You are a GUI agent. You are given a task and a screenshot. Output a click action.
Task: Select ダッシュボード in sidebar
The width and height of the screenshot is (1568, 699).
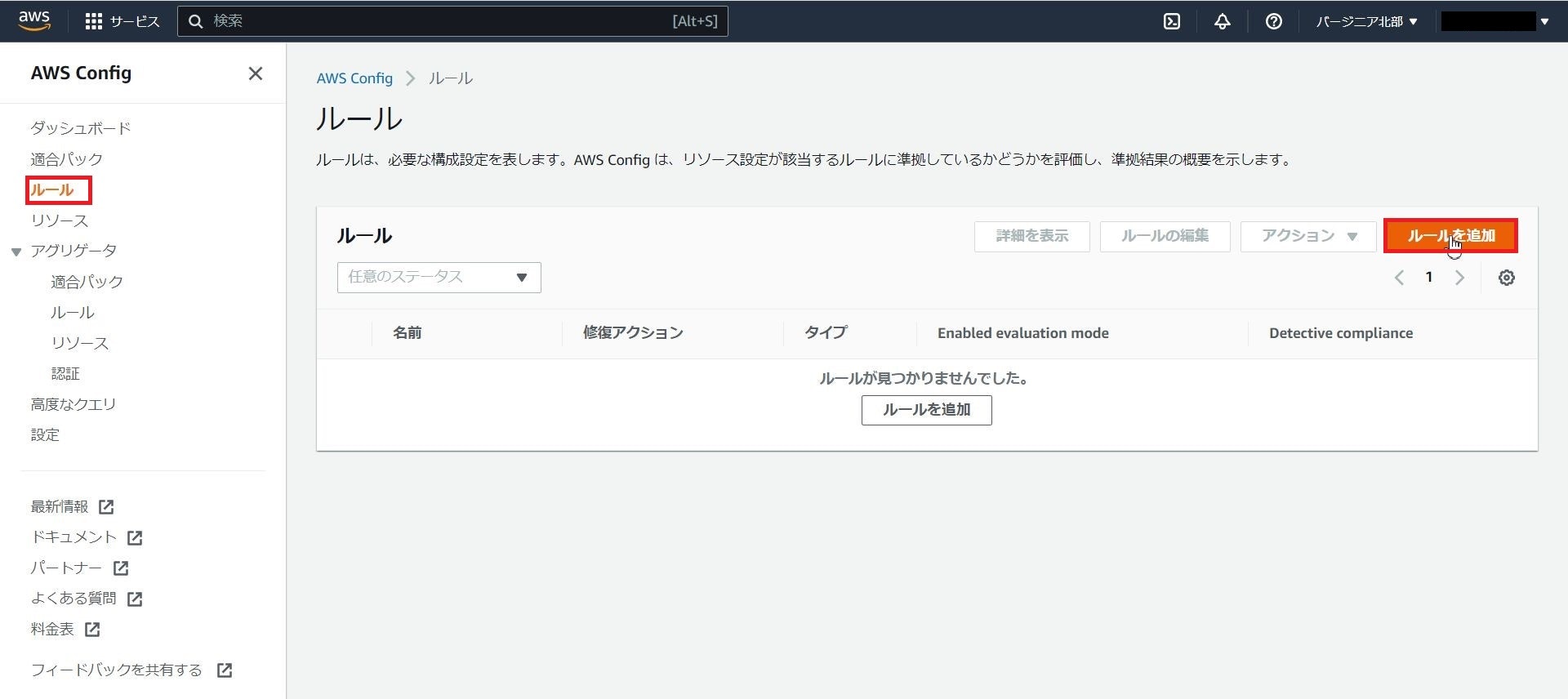81,128
